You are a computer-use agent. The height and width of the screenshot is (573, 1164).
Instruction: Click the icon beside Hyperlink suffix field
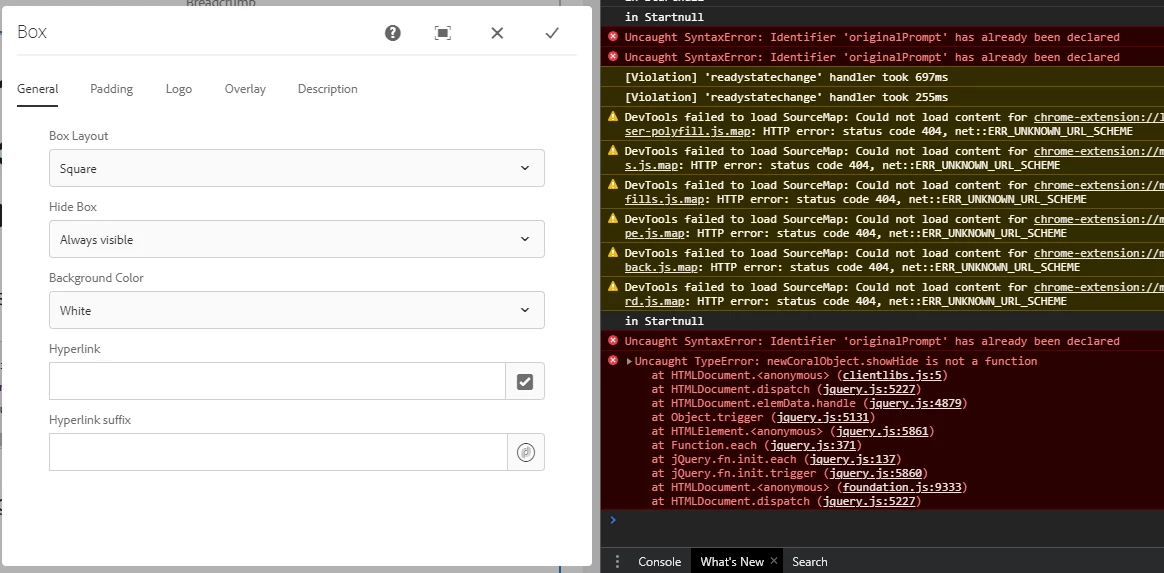526,452
